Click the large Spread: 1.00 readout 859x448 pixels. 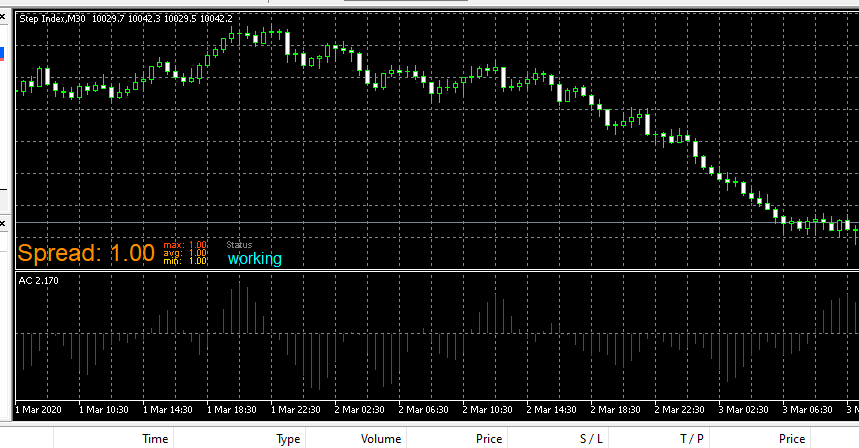[86, 253]
